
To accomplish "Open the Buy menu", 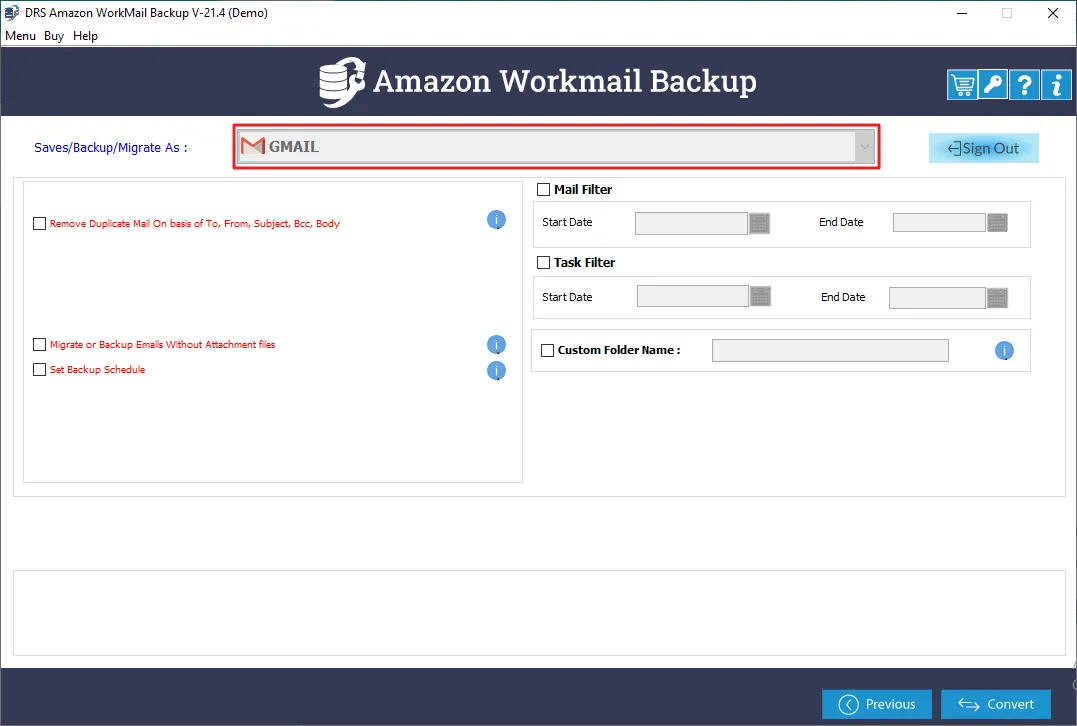I will click(x=54, y=36).
